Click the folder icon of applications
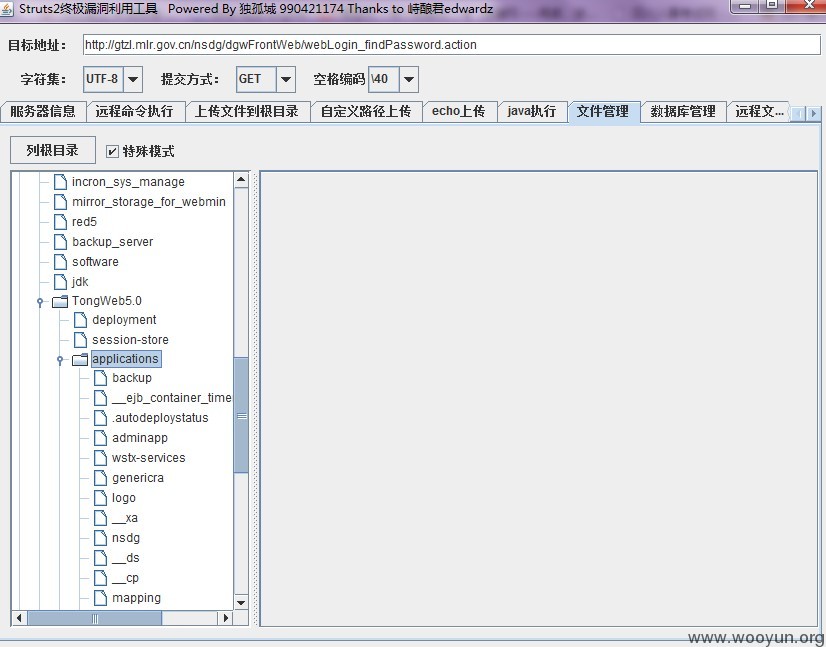Screen dimensions: 826x647 coord(80,359)
